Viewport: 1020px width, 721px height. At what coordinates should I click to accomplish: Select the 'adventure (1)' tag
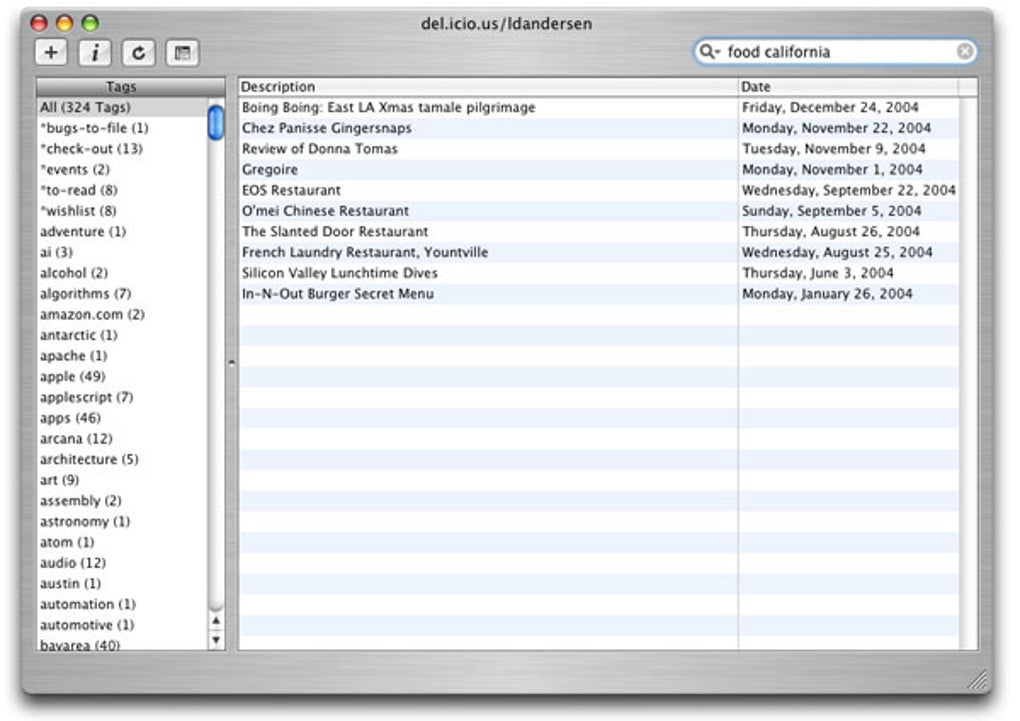122,232
